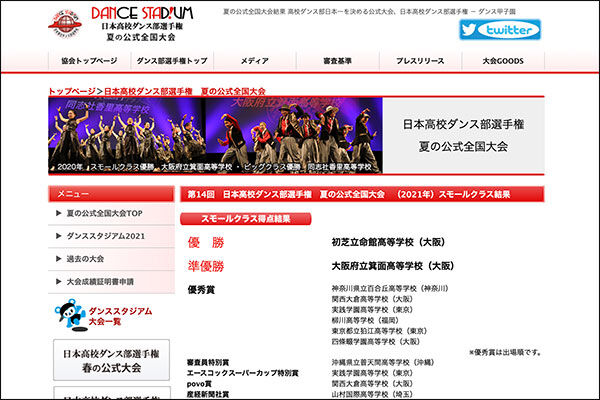Screen dimensions: 600x400
Task: Click 柳川高等学校（福岡） entry
Action: pyautogui.click(x=365, y=320)
